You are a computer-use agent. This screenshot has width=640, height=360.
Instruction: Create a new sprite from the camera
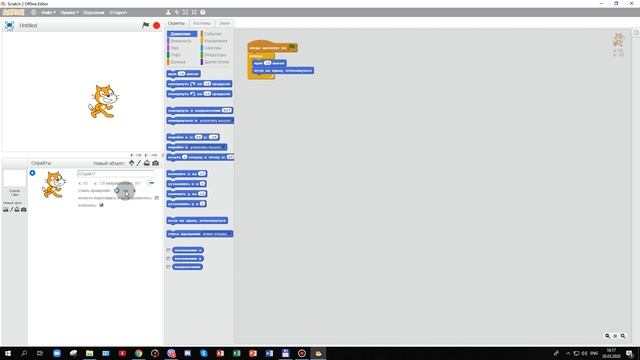[x=156, y=163]
